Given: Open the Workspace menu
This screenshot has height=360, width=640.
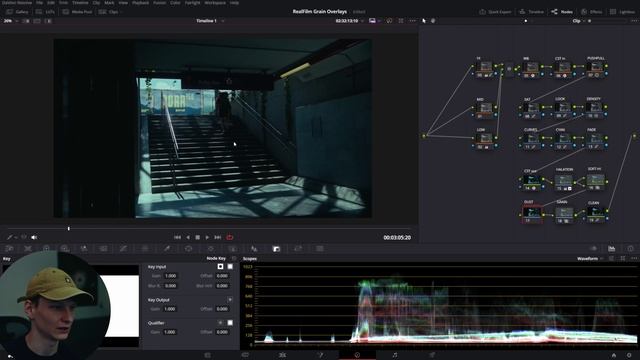Looking at the screenshot, I should click(215, 2).
